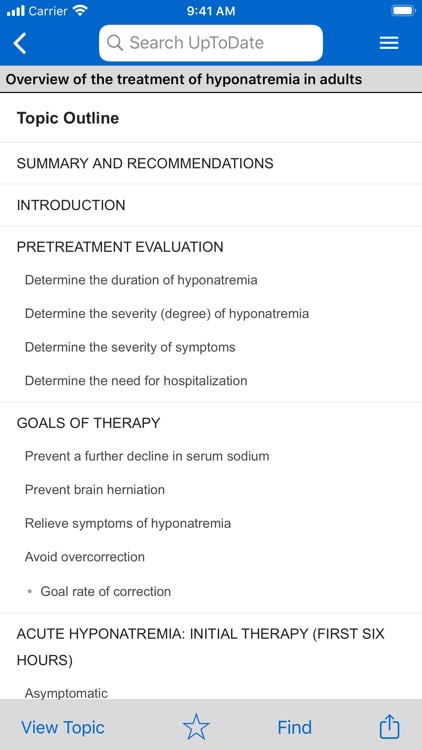Select the Pretreatment Evaluation heading

coord(120,247)
